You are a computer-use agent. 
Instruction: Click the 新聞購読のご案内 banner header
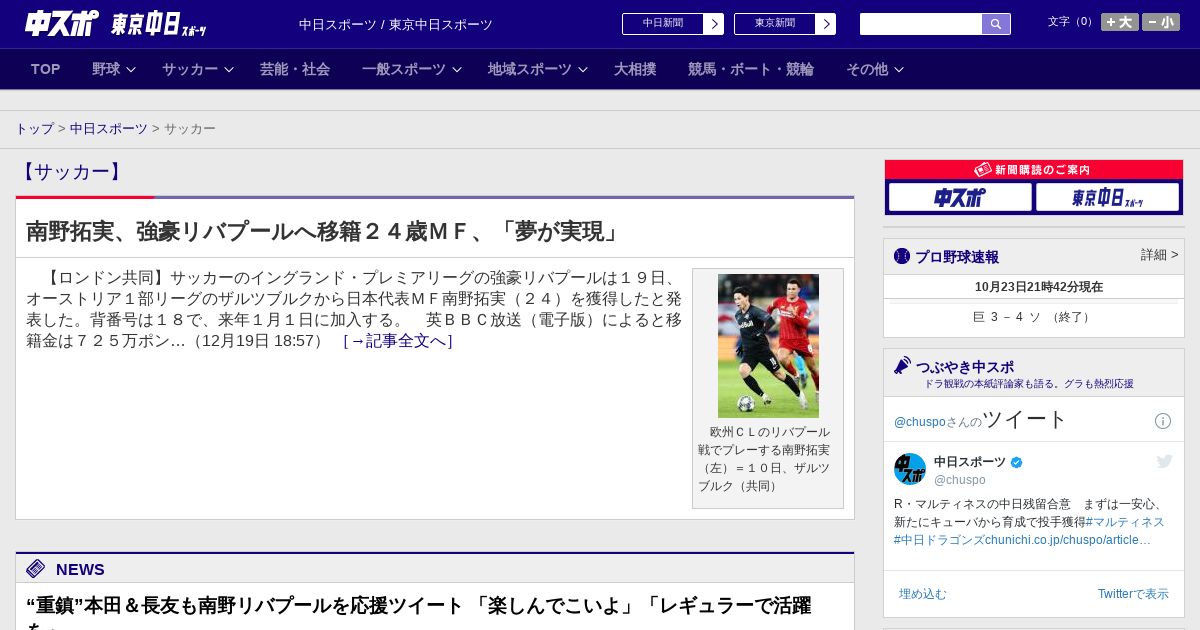(x=1034, y=170)
